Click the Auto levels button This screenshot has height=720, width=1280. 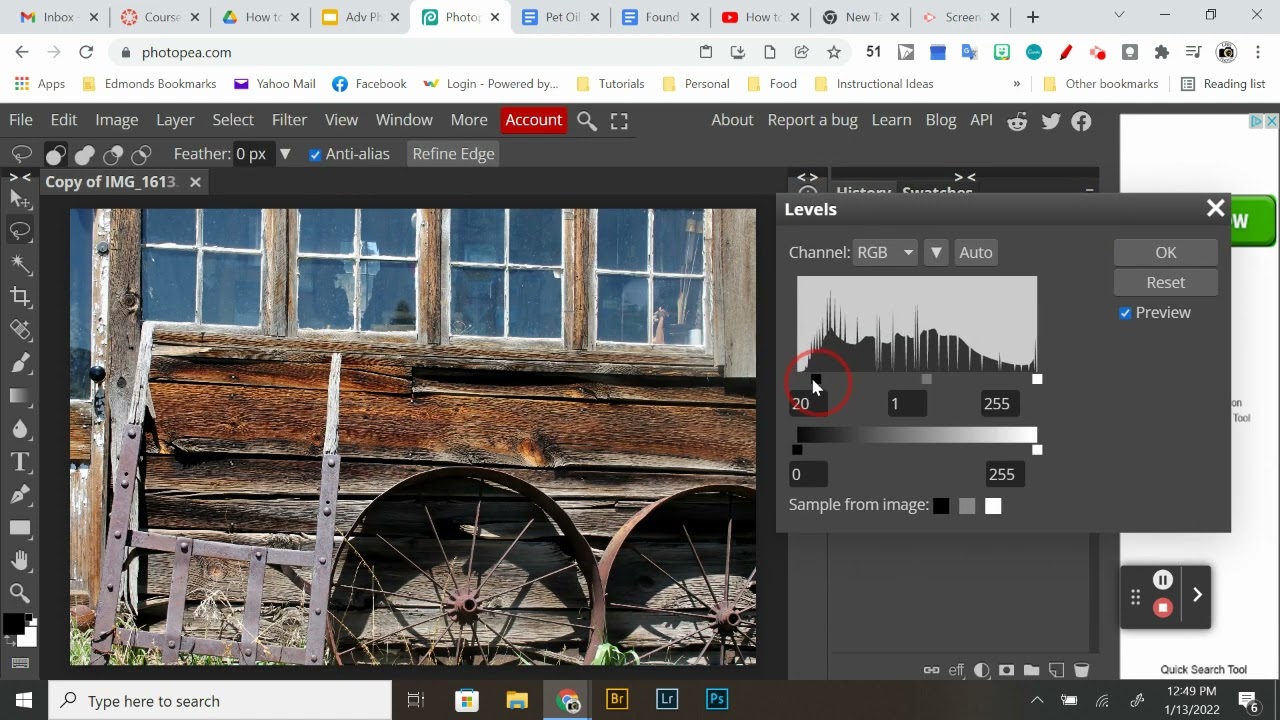point(975,252)
